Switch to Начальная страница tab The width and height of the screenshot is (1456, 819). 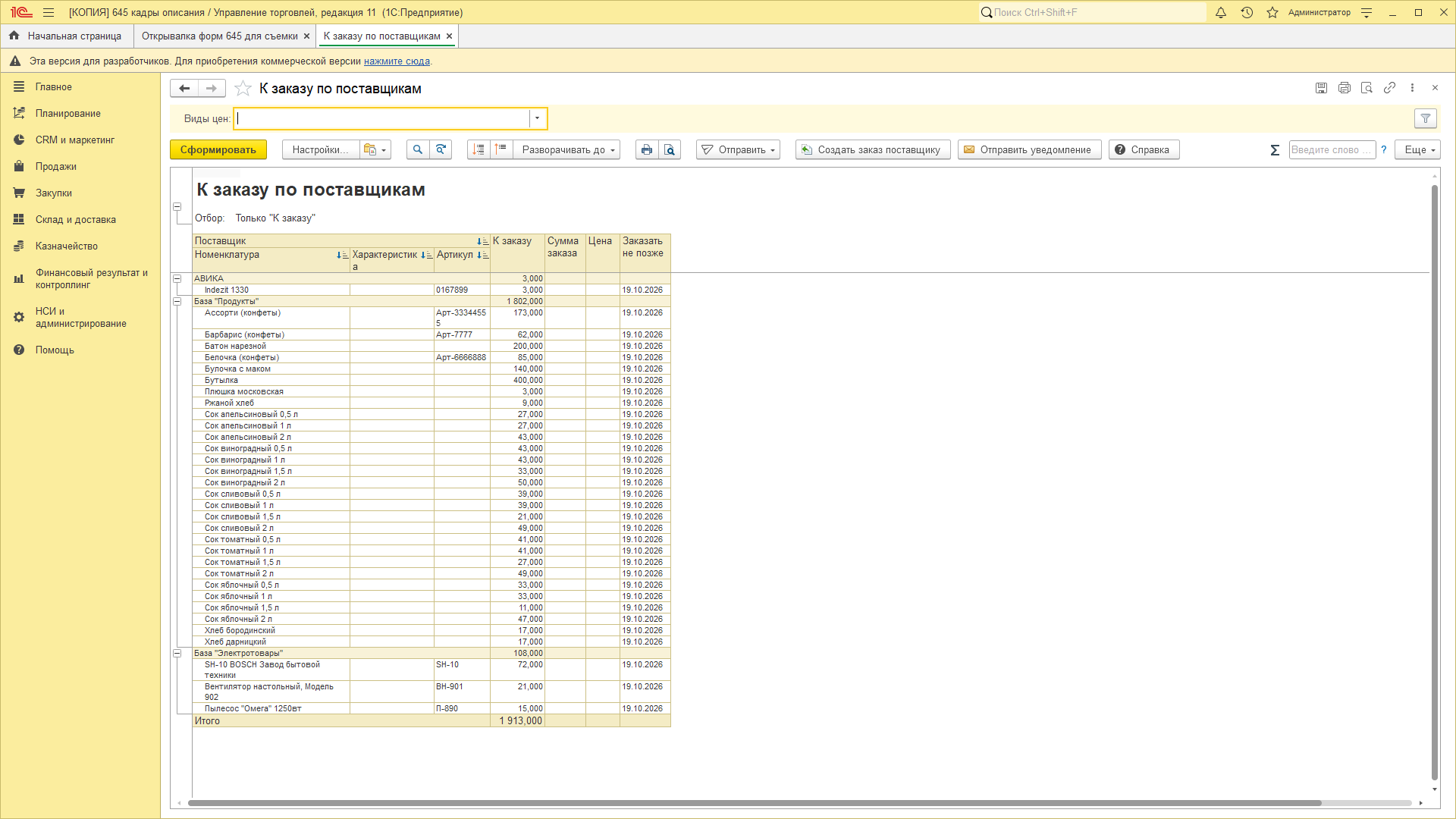(67, 36)
